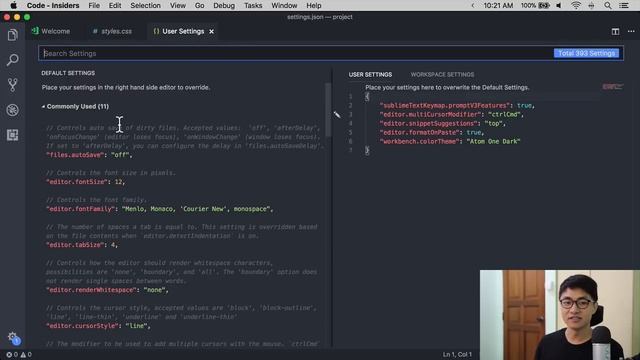This screenshot has height=360, width=640.
Task: Click the battery icon in the menu bar
Action: 544,5
